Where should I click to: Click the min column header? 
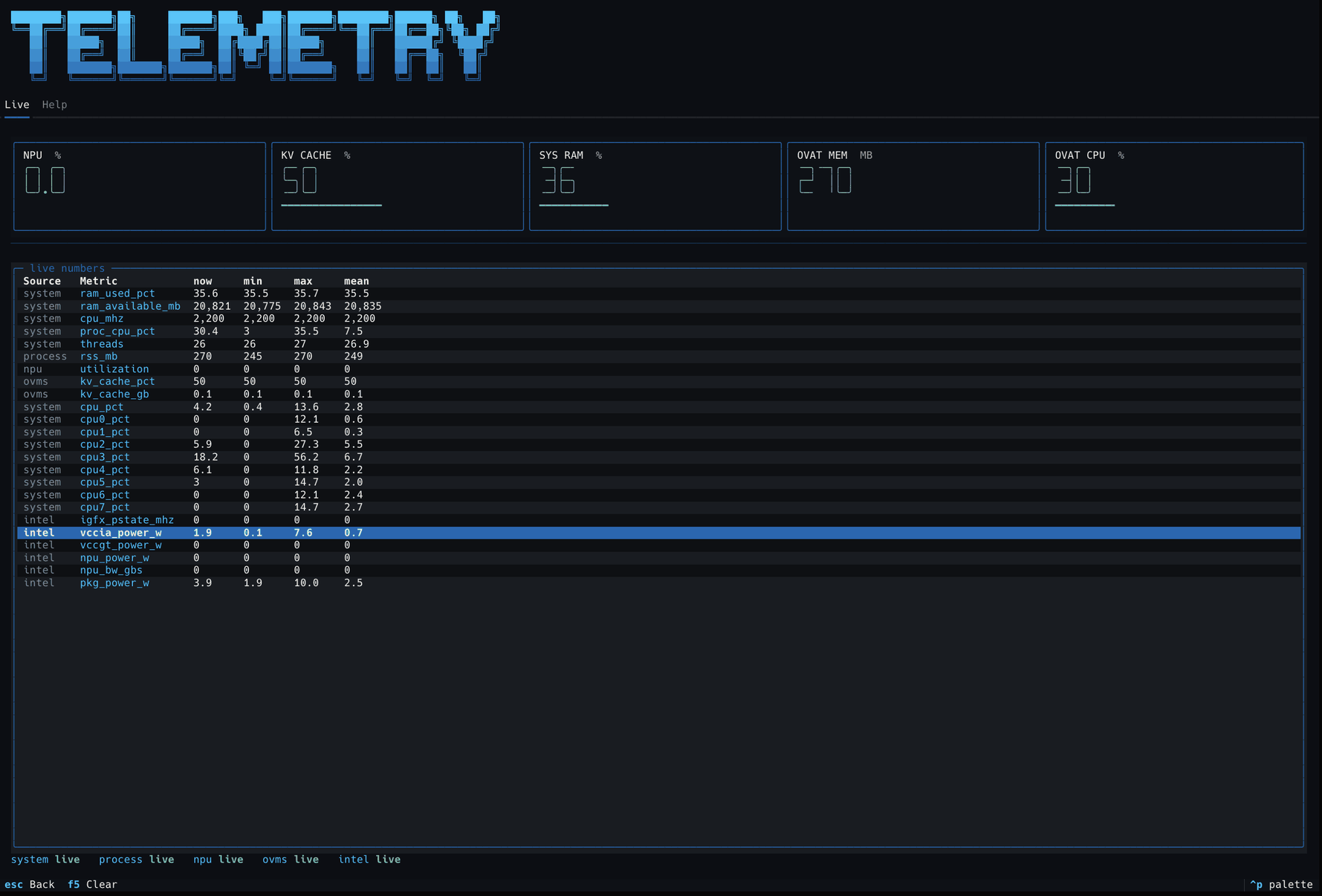pos(253,281)
